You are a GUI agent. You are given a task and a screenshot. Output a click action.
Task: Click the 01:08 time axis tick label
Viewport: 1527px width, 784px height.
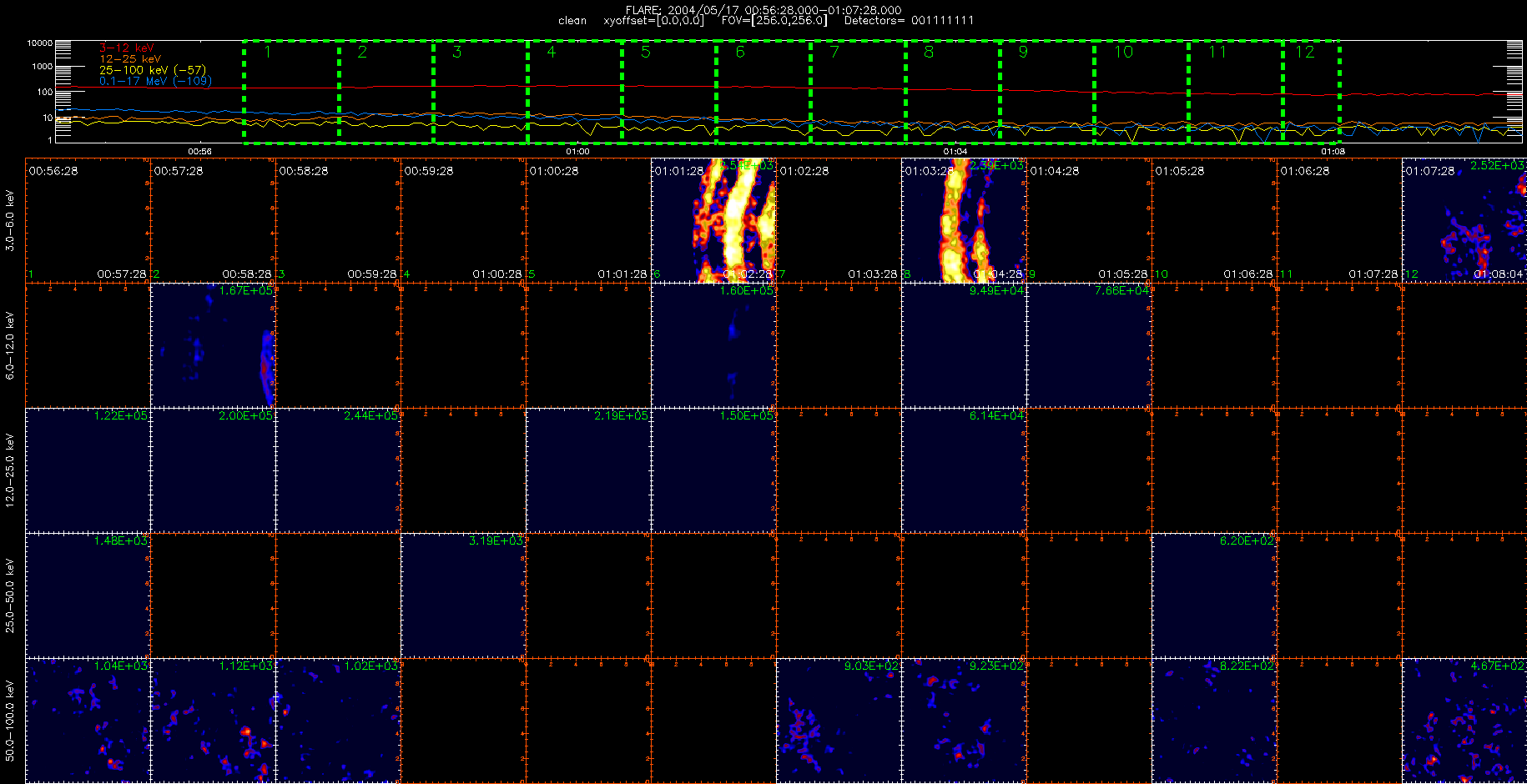1333,152
